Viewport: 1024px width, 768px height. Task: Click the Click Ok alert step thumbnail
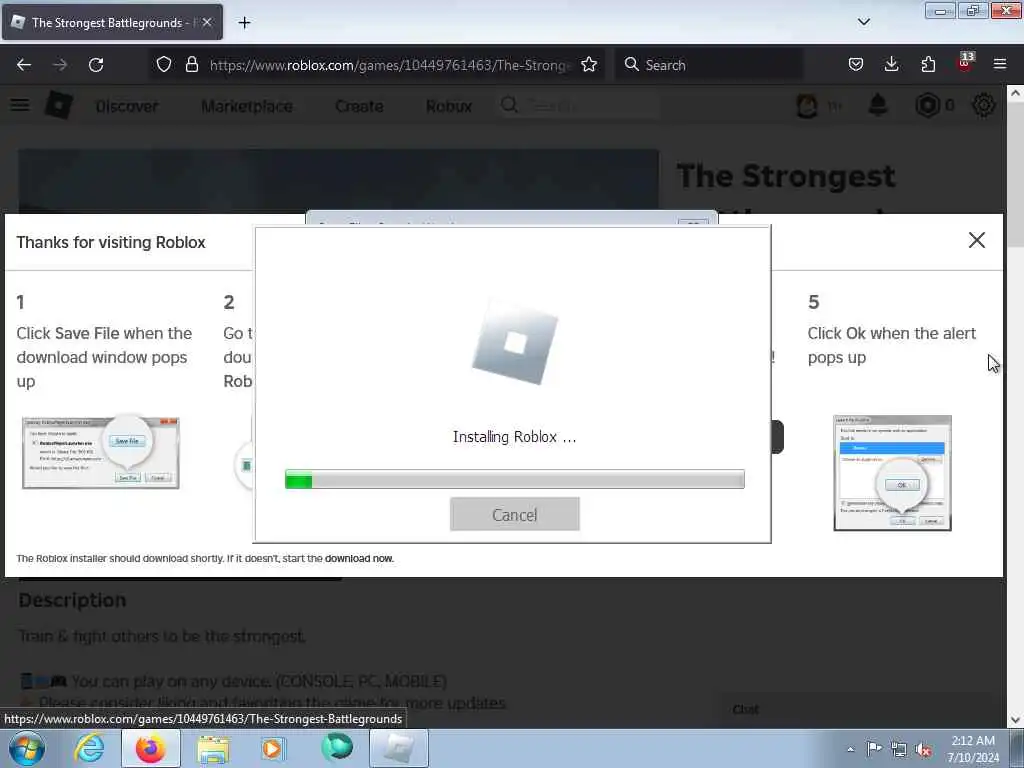click(892, 473)
